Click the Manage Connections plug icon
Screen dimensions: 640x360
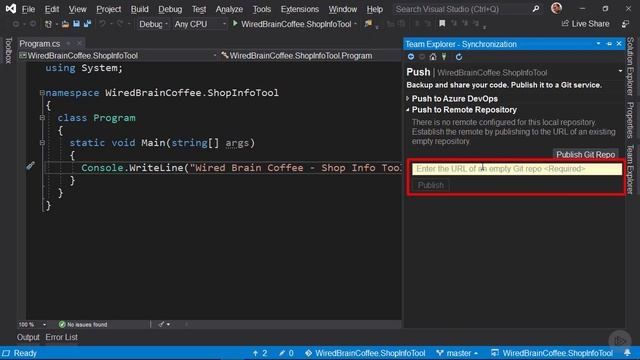pos(444,57)
